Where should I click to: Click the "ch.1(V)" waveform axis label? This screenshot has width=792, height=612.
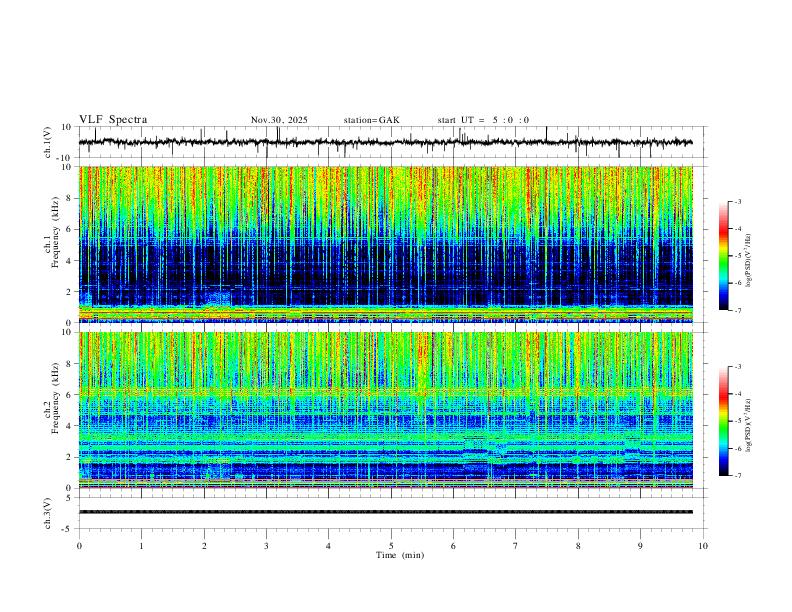click(x=48, y=142)
